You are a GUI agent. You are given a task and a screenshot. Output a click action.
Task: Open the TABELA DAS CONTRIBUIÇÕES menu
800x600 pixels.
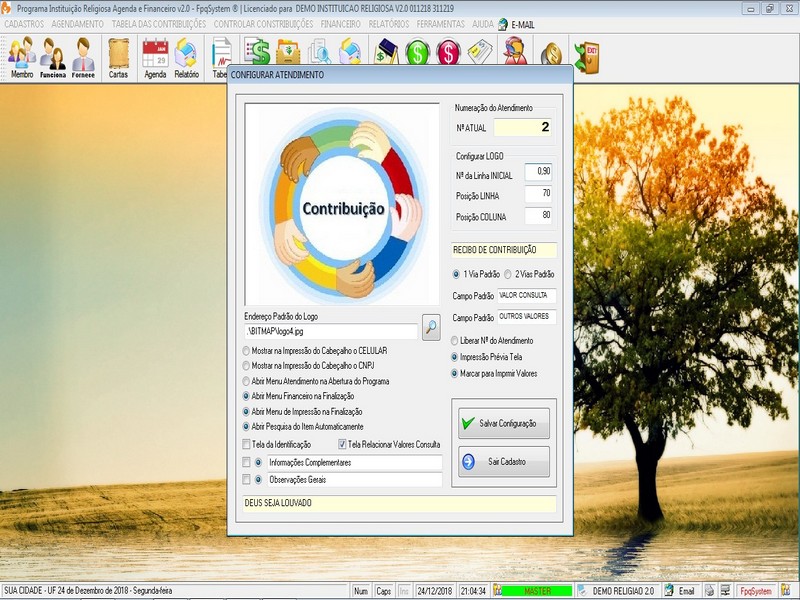tap(159, 24)
